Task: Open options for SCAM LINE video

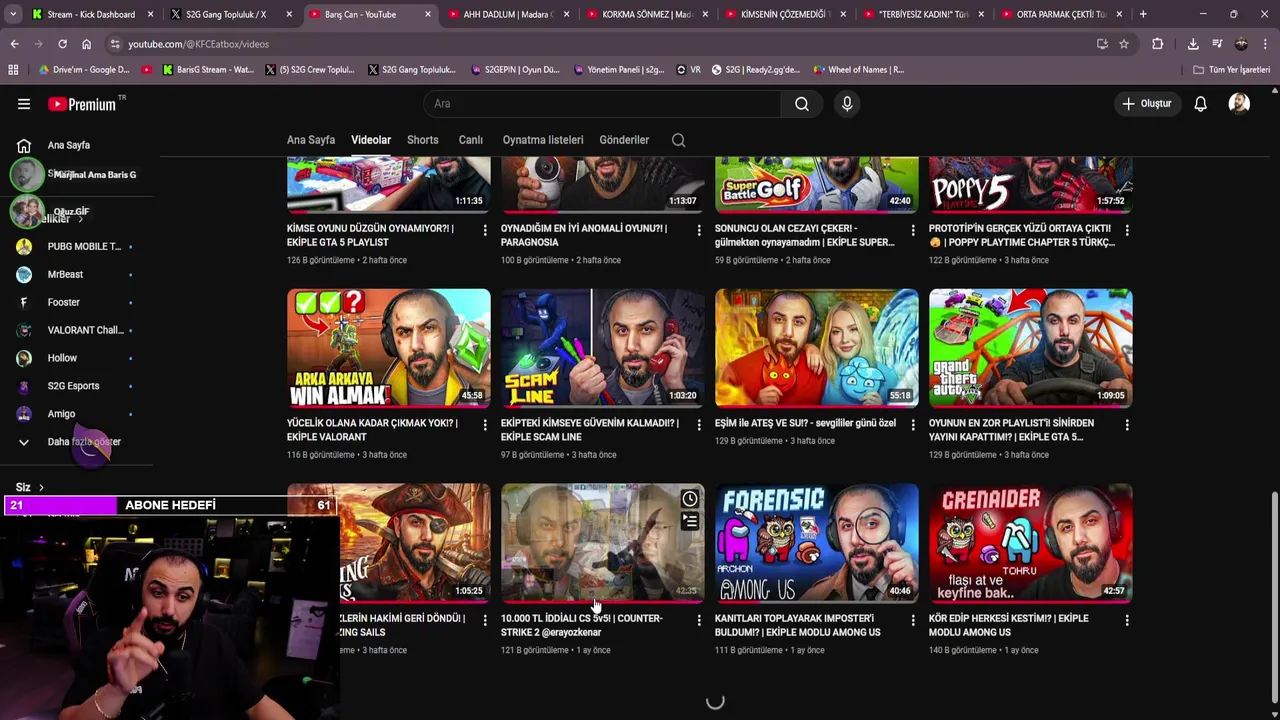Action: point(699,425)
